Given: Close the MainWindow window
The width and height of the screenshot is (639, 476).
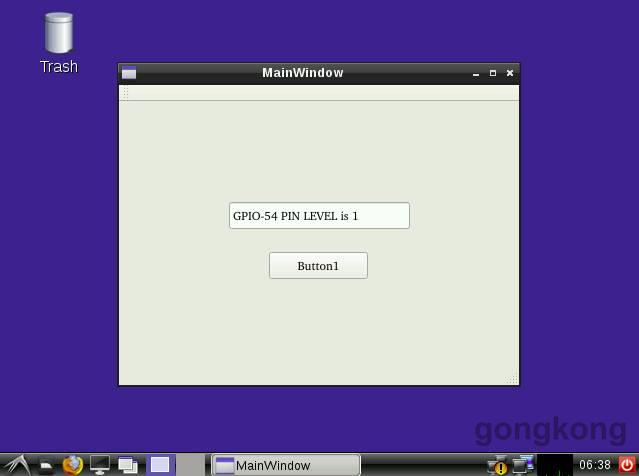Looking at the screenshot, I should [510, 73].
